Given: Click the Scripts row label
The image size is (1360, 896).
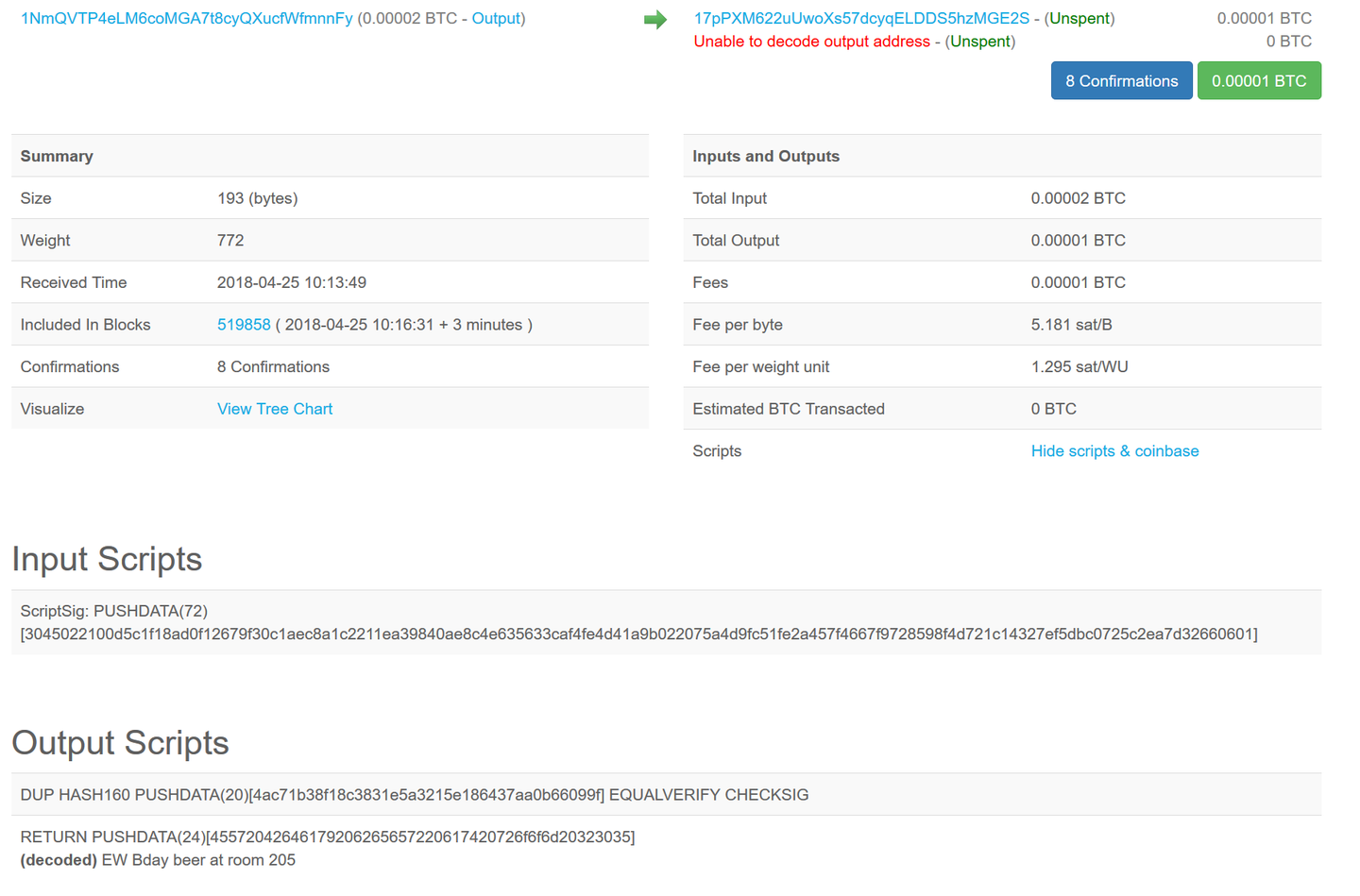Looking at the screenshot, I should [717, 451].
